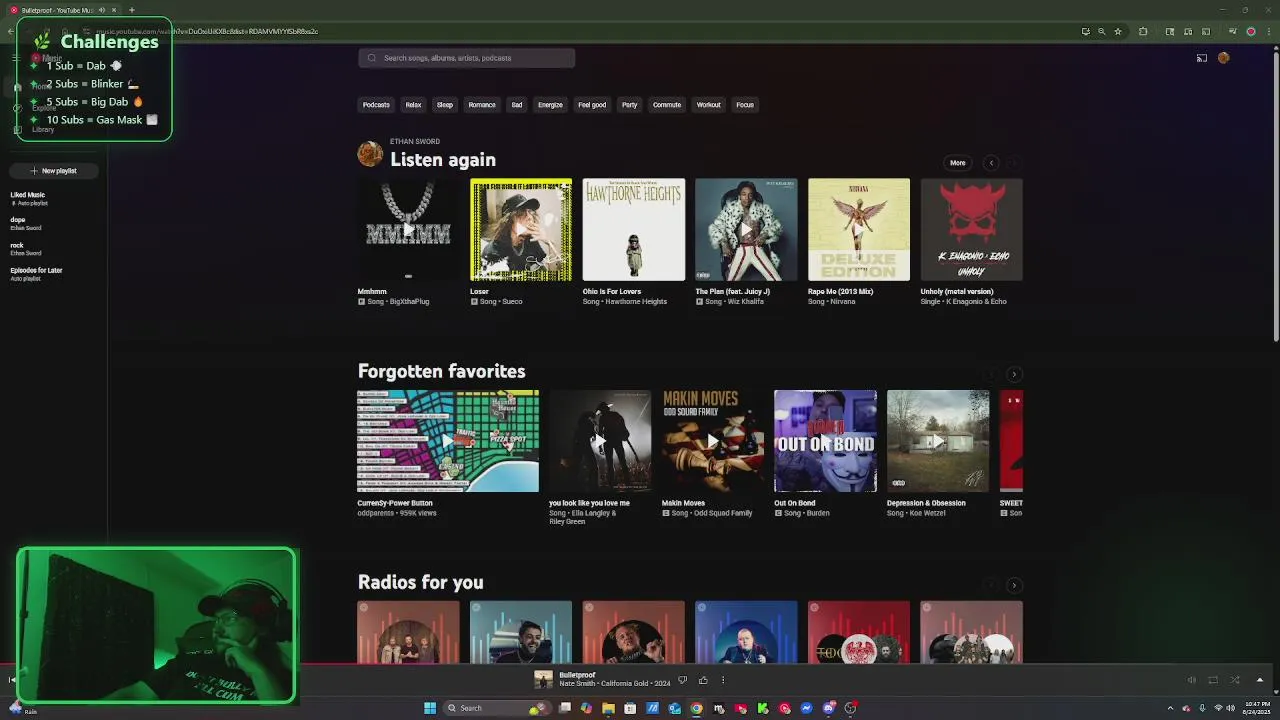Select the Podcasts chip
The width and height of the screenshot is (1280, 720).
click(376, 105)
